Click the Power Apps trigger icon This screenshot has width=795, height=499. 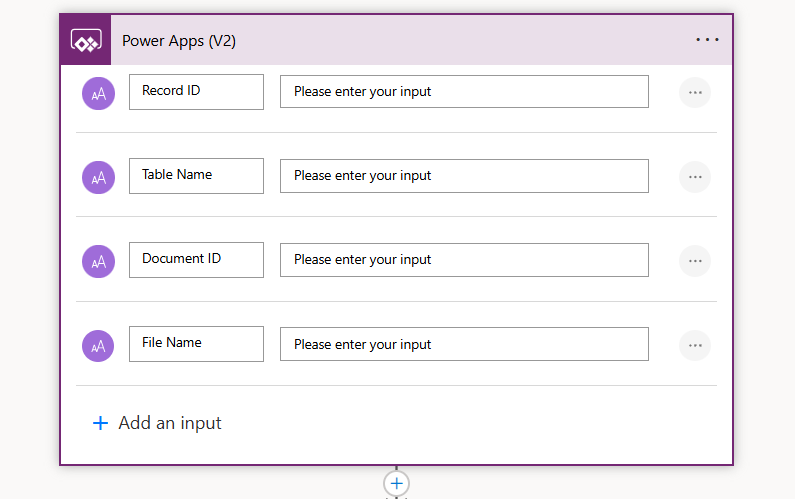[x=86, y=40]
